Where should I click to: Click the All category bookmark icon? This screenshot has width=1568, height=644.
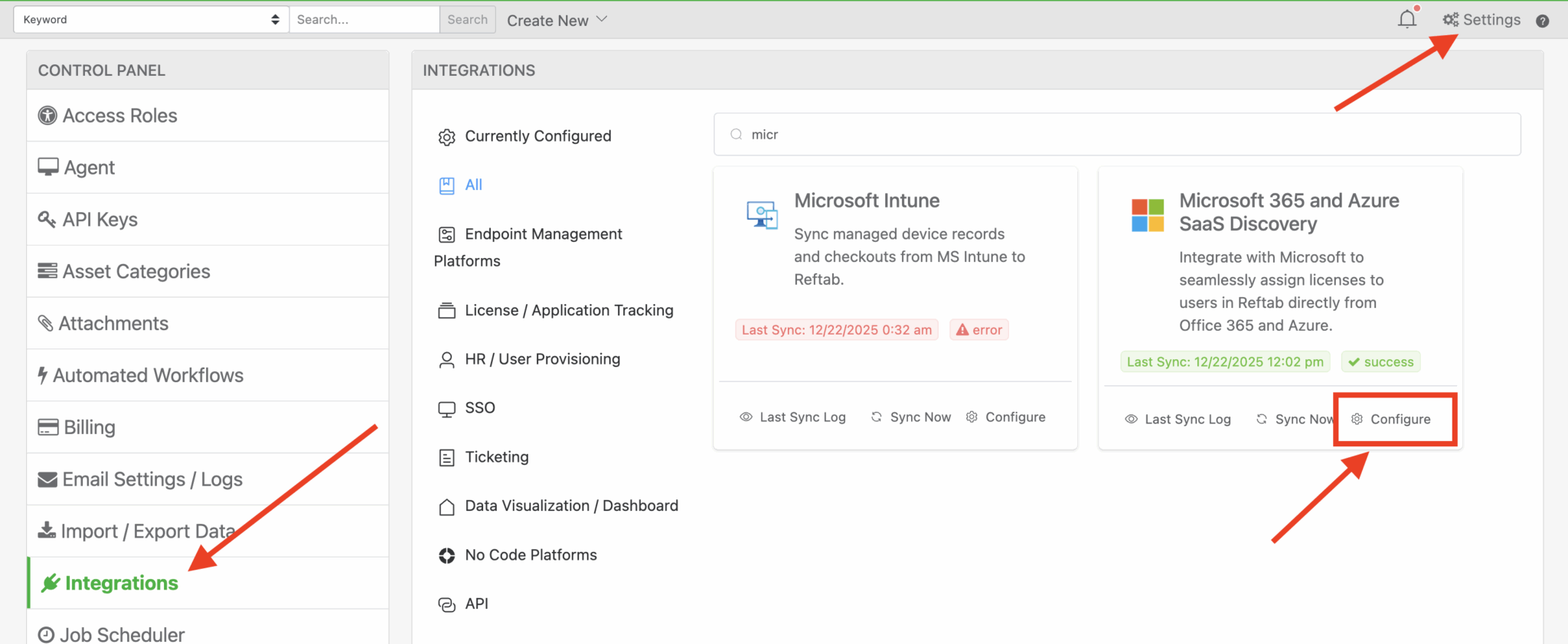pos(446,185)
